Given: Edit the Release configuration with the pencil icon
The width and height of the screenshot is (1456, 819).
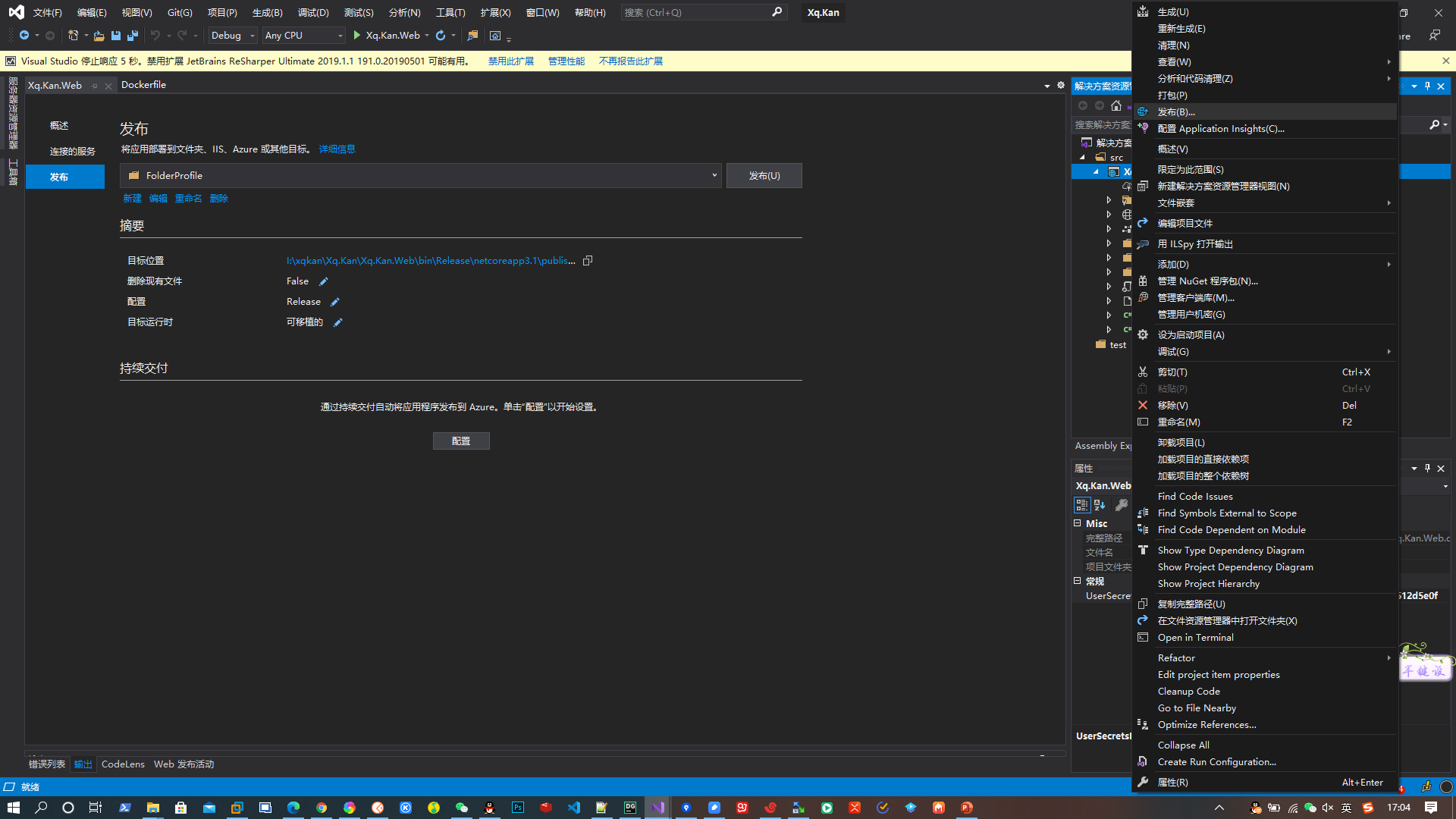Looking at the screenshot, I should tap(335, 302).
